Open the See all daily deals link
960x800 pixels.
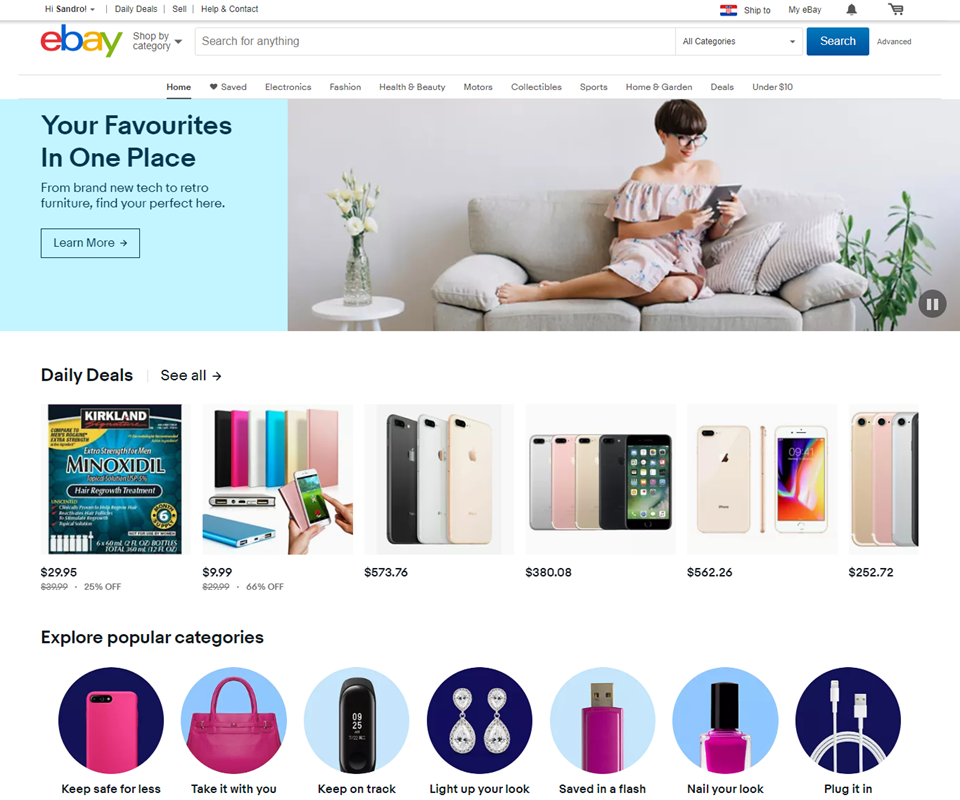click(190, 375)
